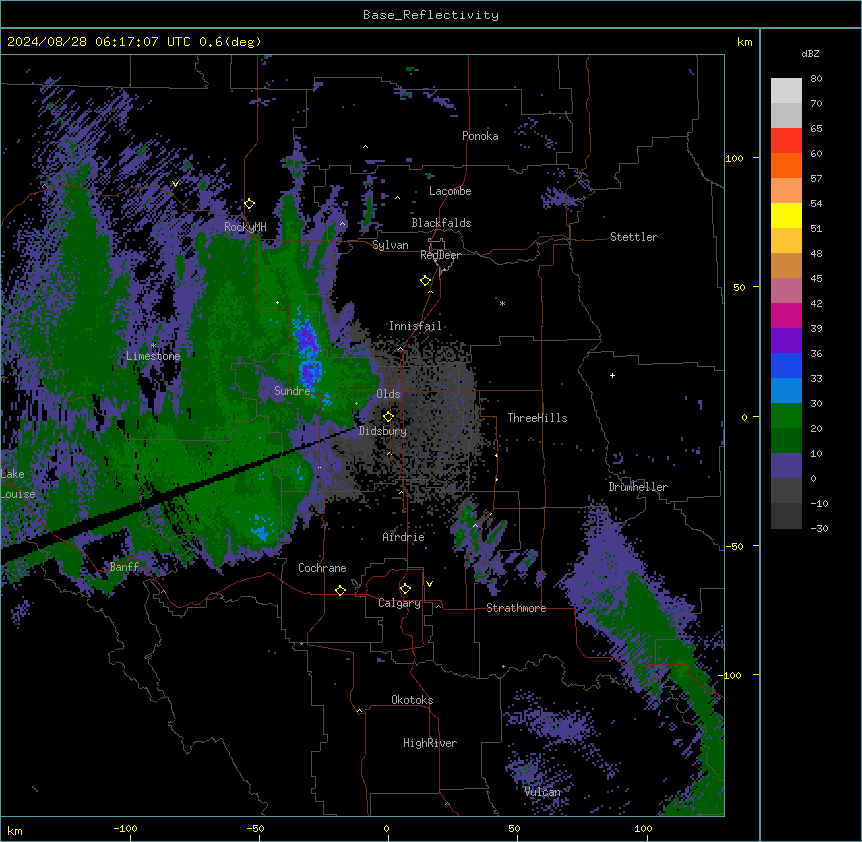The width and height of the screenshot is (862, 842).
Task: Click the Vulcan label
Action: [x=542, y=792]
